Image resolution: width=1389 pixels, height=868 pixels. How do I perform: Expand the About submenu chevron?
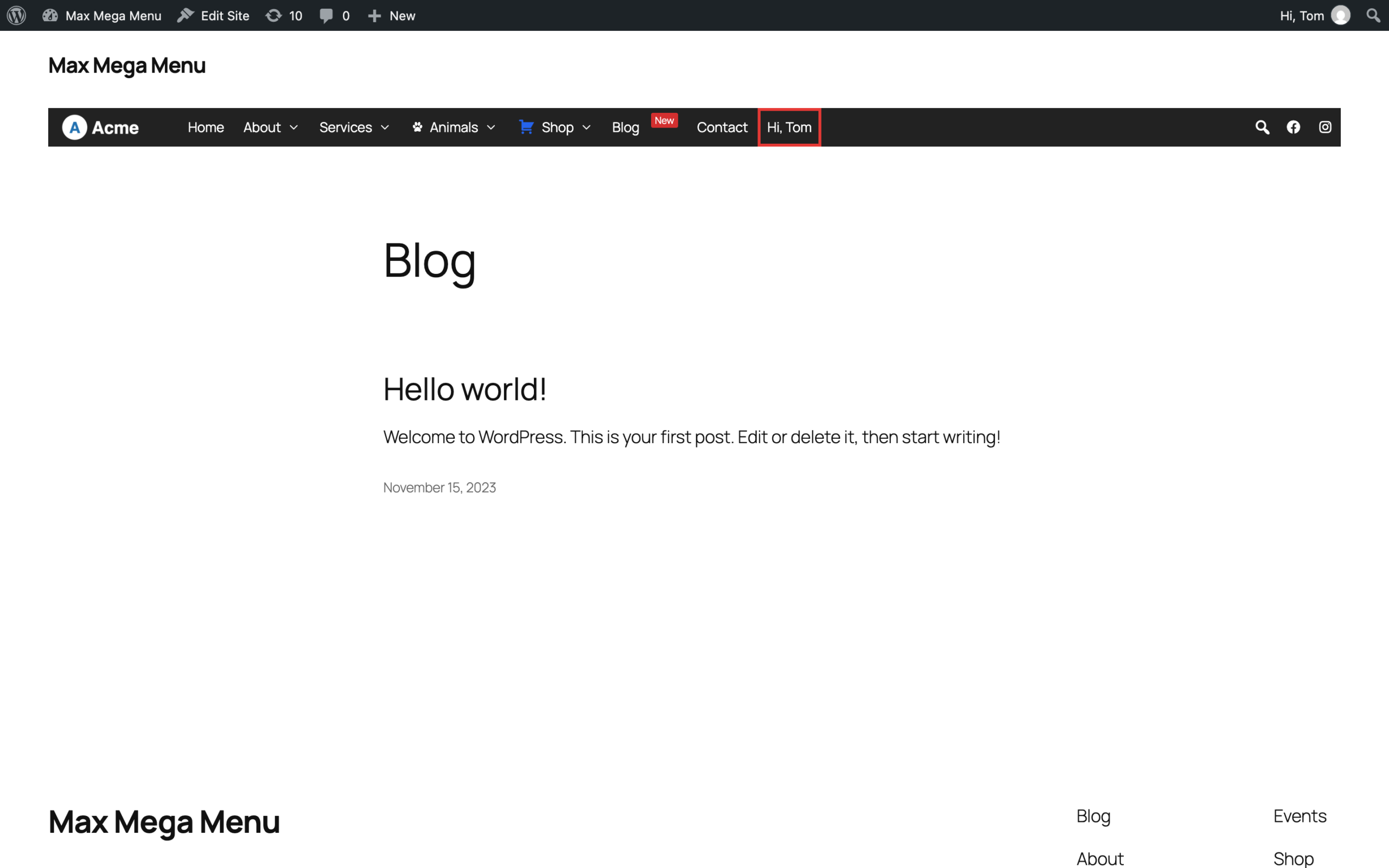294,127
